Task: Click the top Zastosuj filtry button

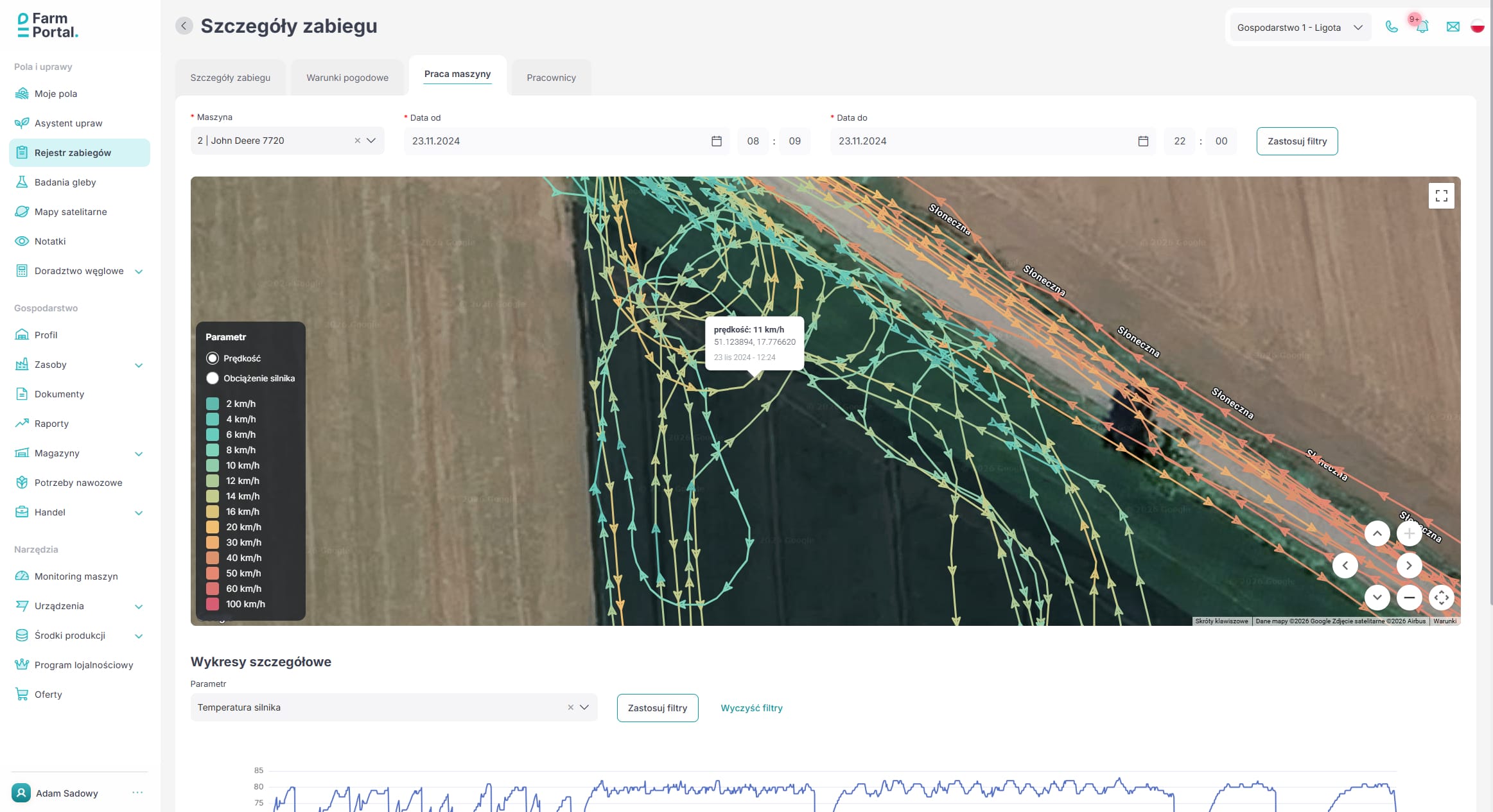Action: point(1297,141)
